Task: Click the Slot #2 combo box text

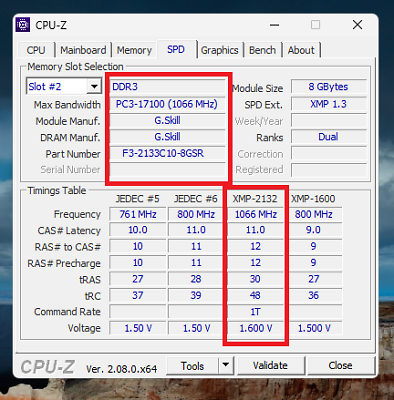Action: tap(56, 87)
